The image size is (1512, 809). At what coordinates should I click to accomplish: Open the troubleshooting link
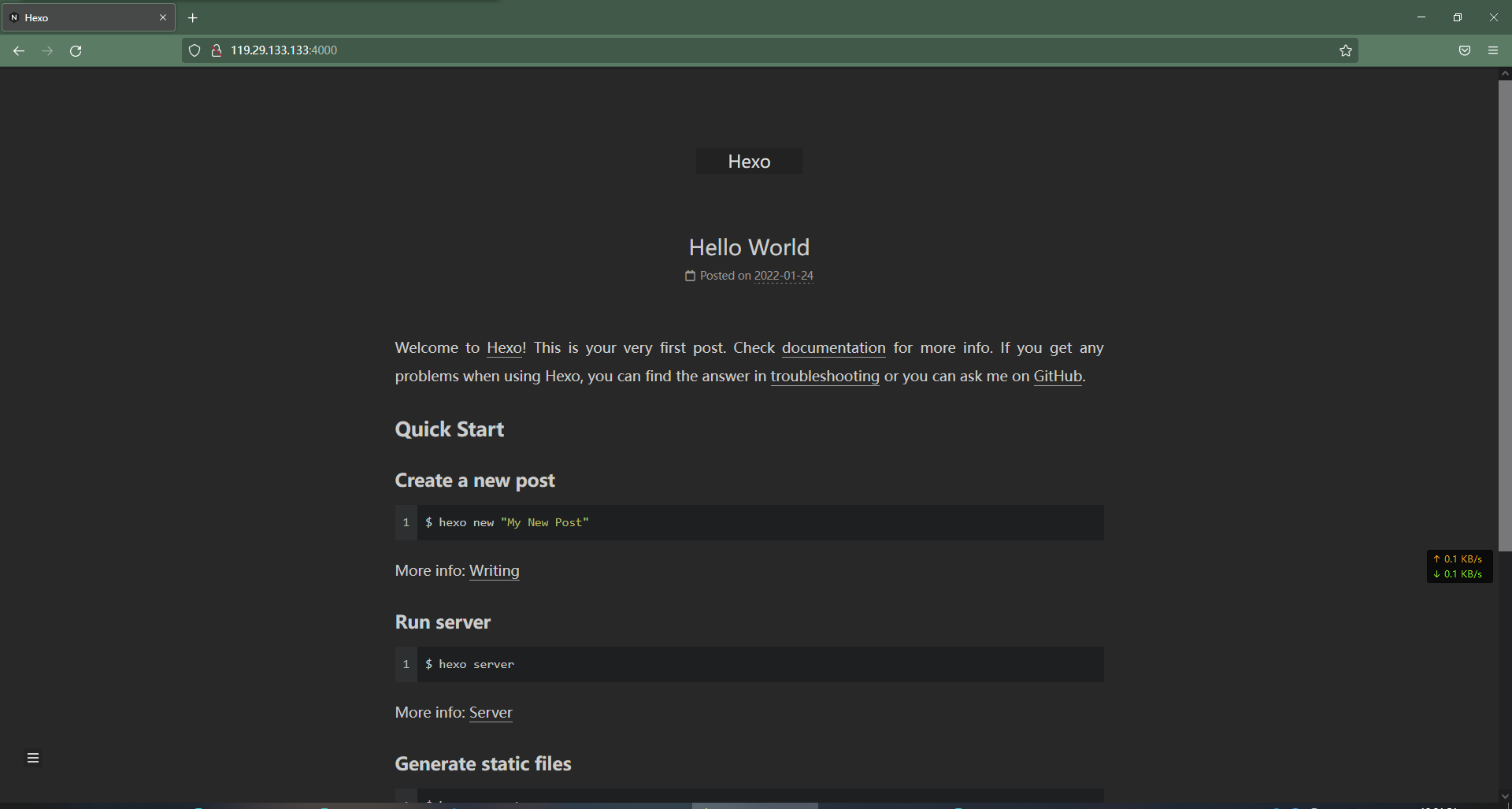pos(825,376)
